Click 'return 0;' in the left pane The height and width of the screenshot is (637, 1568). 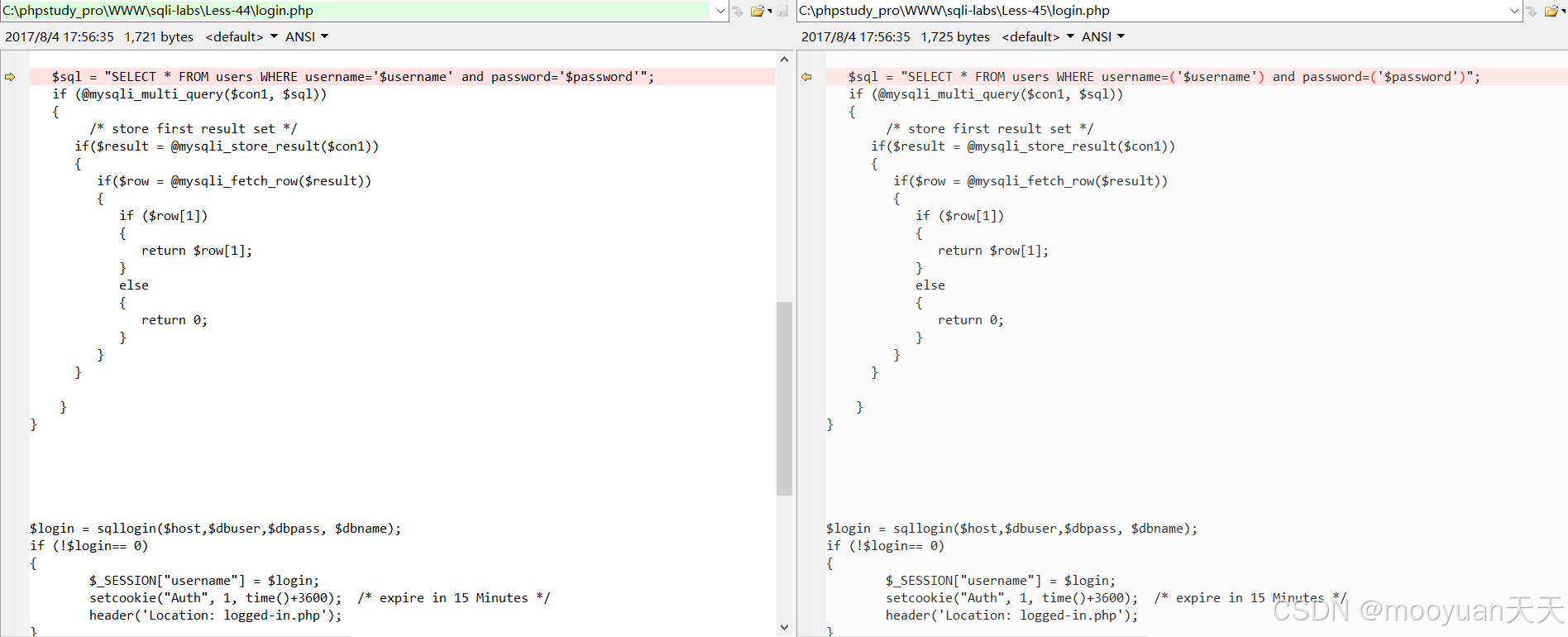pyautogui.click(x=174, y=320)
